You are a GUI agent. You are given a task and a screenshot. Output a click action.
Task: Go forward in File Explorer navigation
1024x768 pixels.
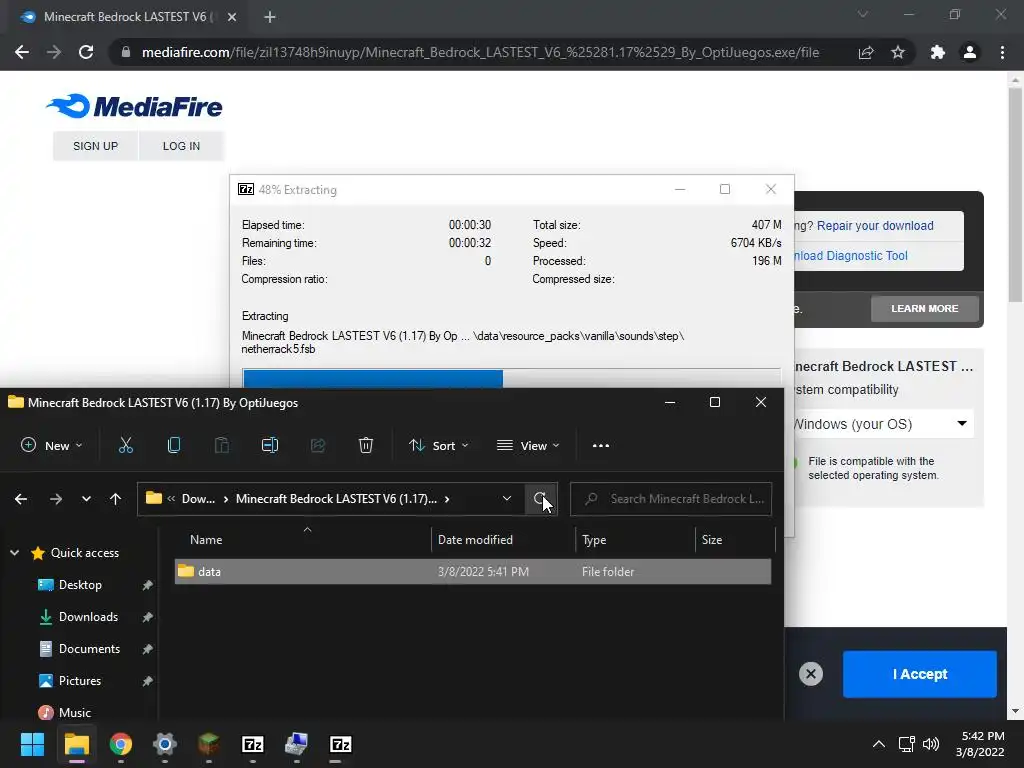(56, 499)
